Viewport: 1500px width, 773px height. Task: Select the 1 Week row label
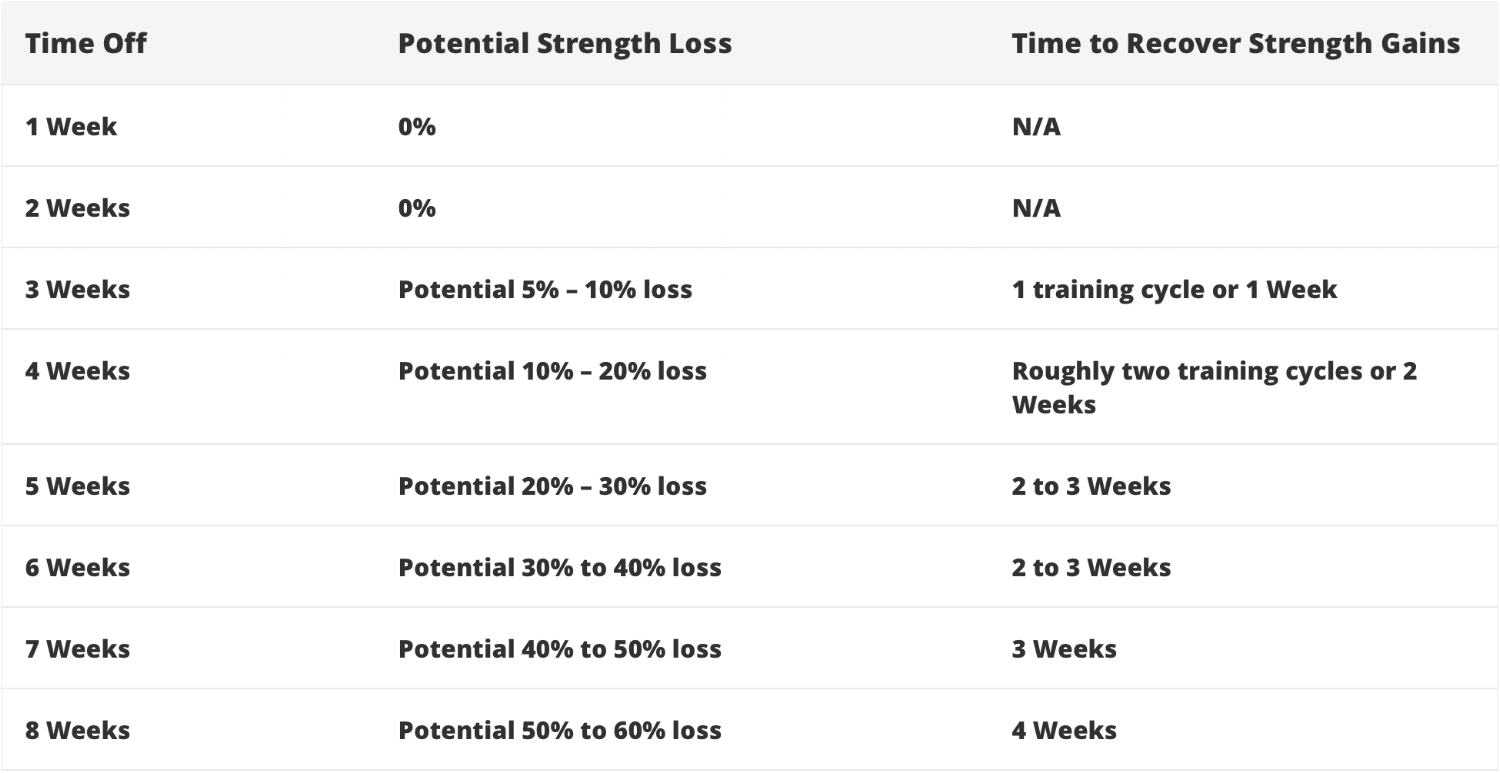tap(71, 127)
